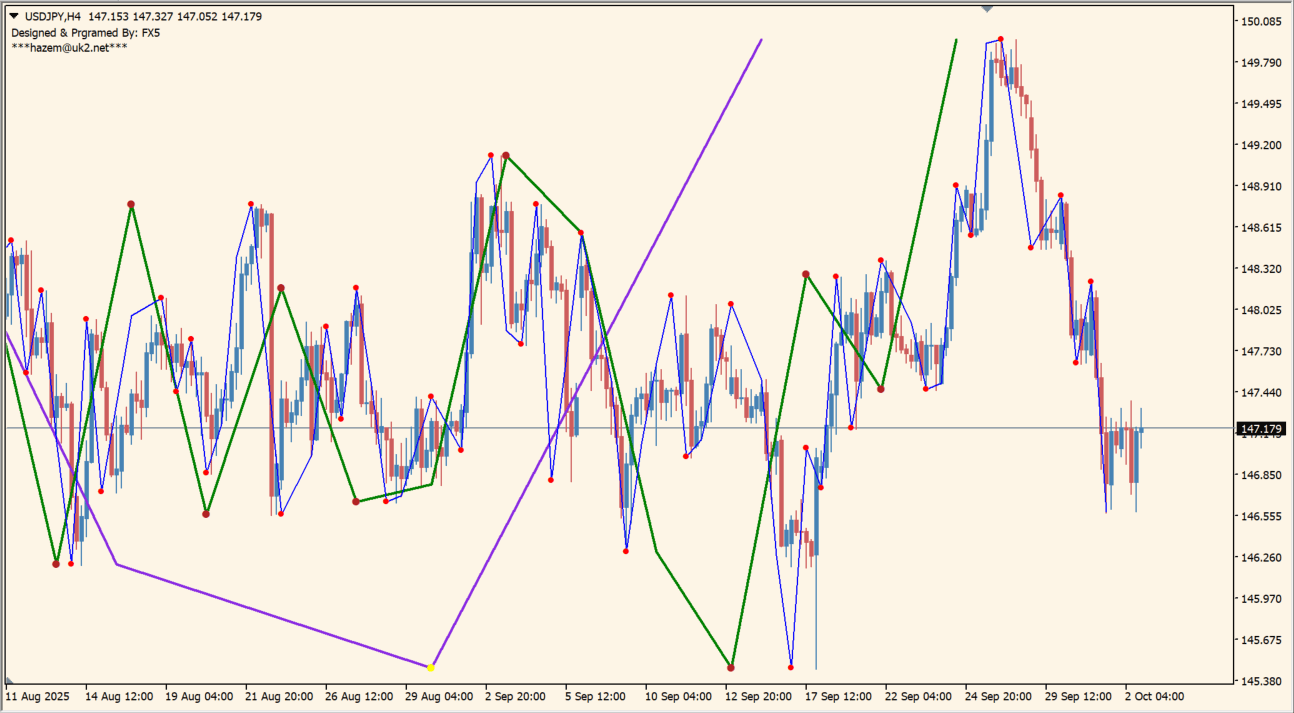Click the USDJPY,H4 symbol title text
This screenshot has height=713, width=1294.
coord(53,17)
